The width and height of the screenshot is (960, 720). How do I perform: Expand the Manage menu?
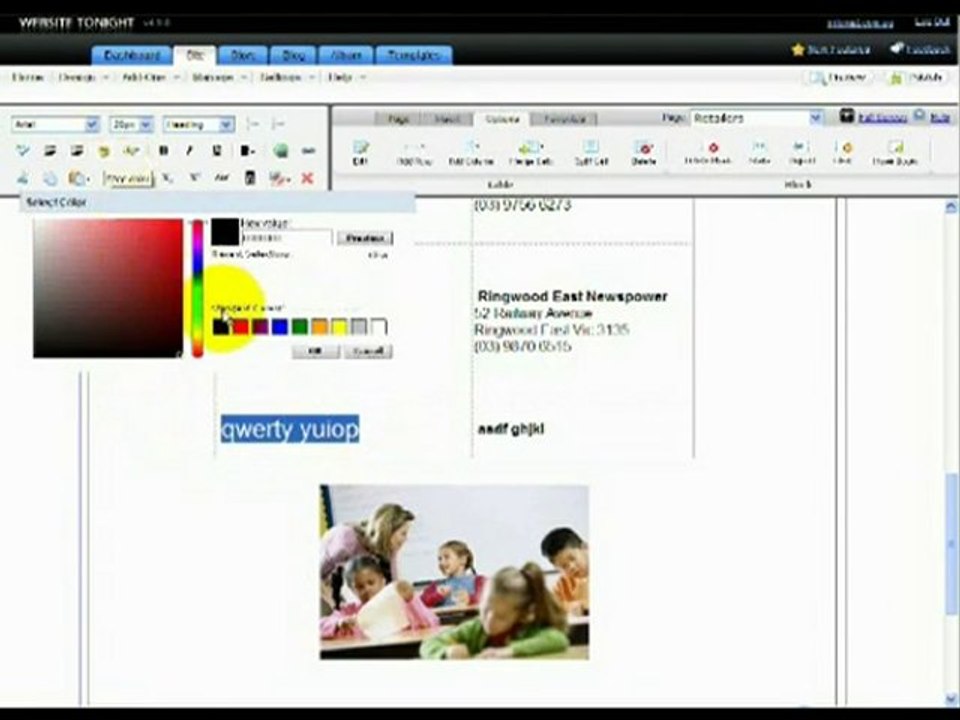(219, 78)
